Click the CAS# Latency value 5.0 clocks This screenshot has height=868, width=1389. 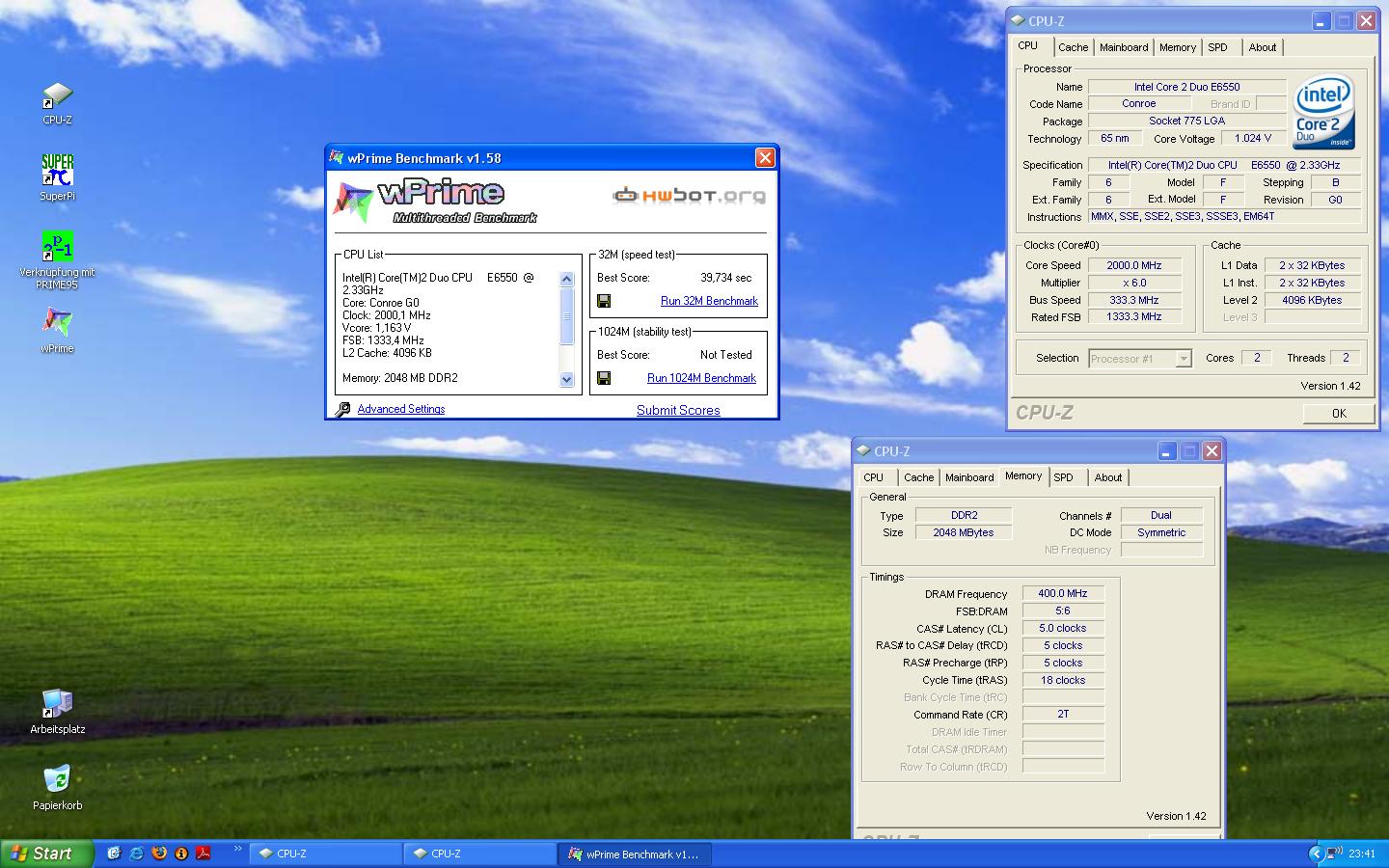point(1063,628)
